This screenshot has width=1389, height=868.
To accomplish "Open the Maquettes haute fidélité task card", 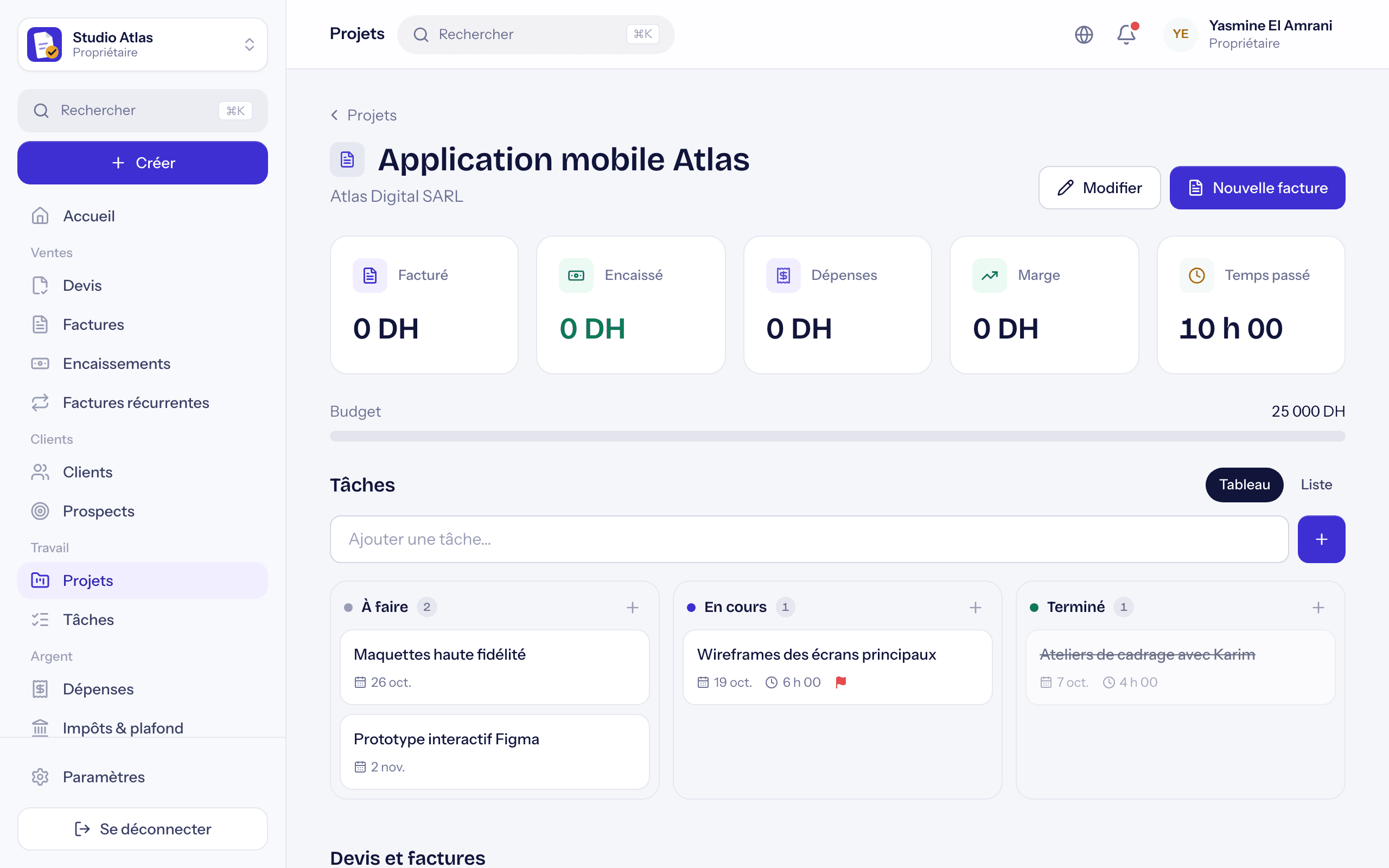I will 495,667.
